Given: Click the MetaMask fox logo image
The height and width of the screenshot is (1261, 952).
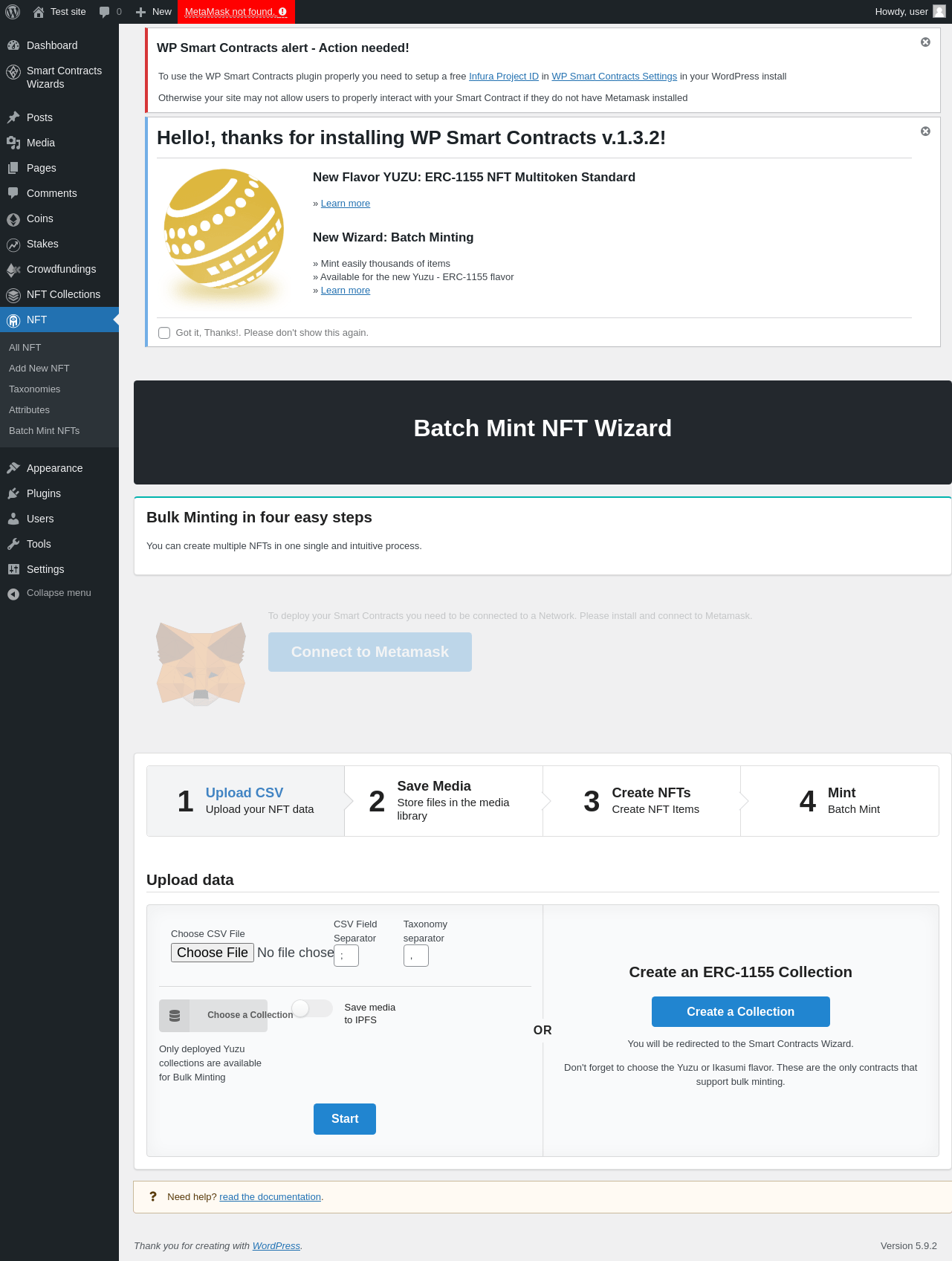Looking at the screenshot, I should (x=201, y=664).
